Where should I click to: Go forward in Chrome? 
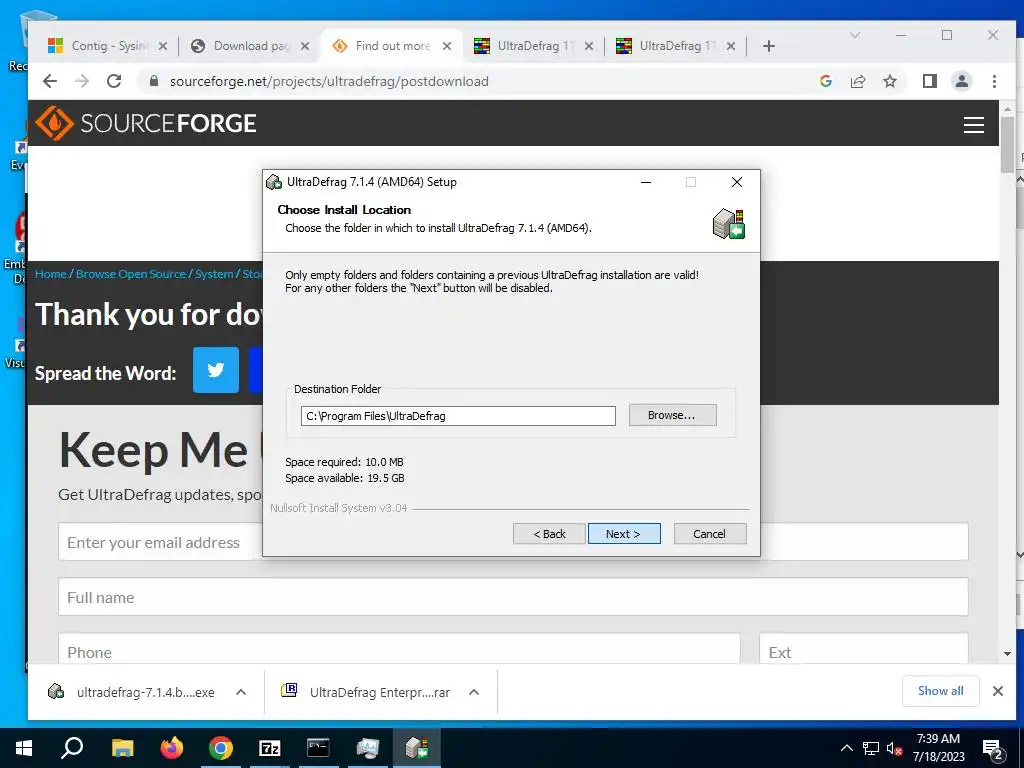pos(82,81)
